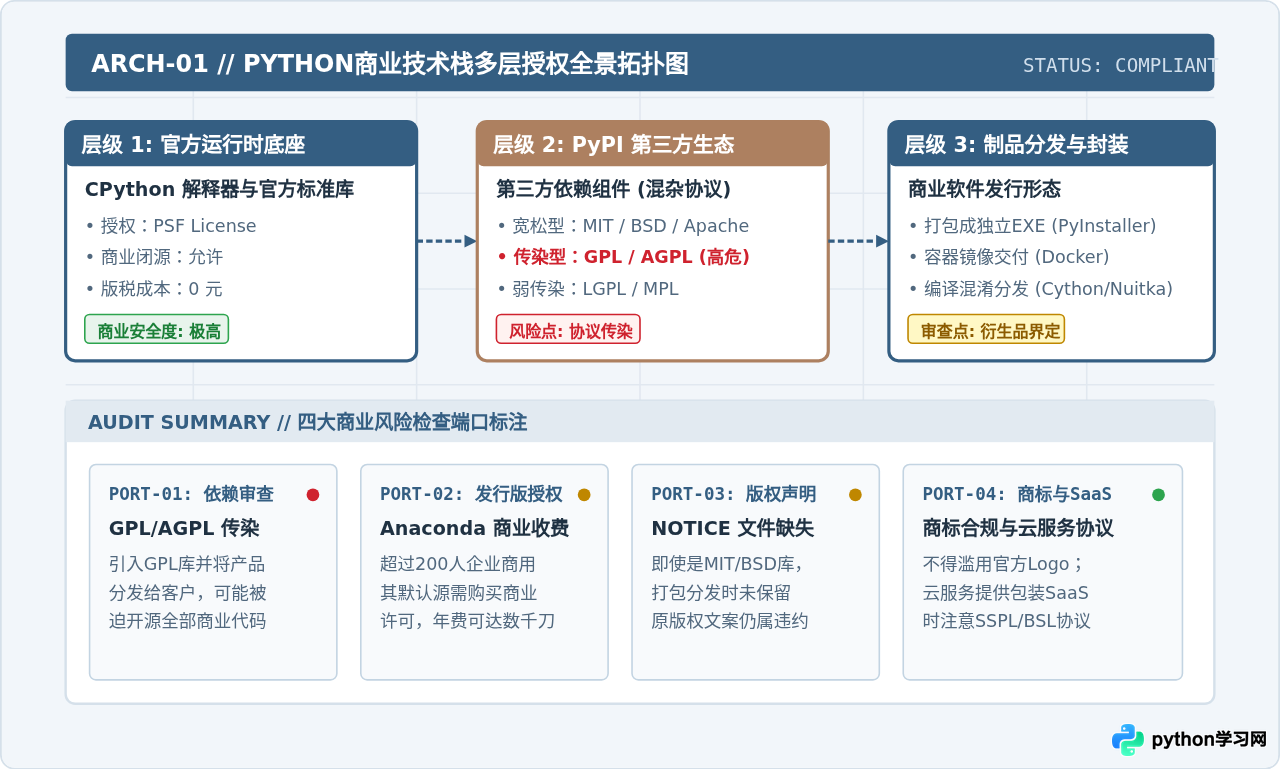Select the GPL/AGPL 传染 card title
1280x770 pixels.
click(x=184, y=528)
